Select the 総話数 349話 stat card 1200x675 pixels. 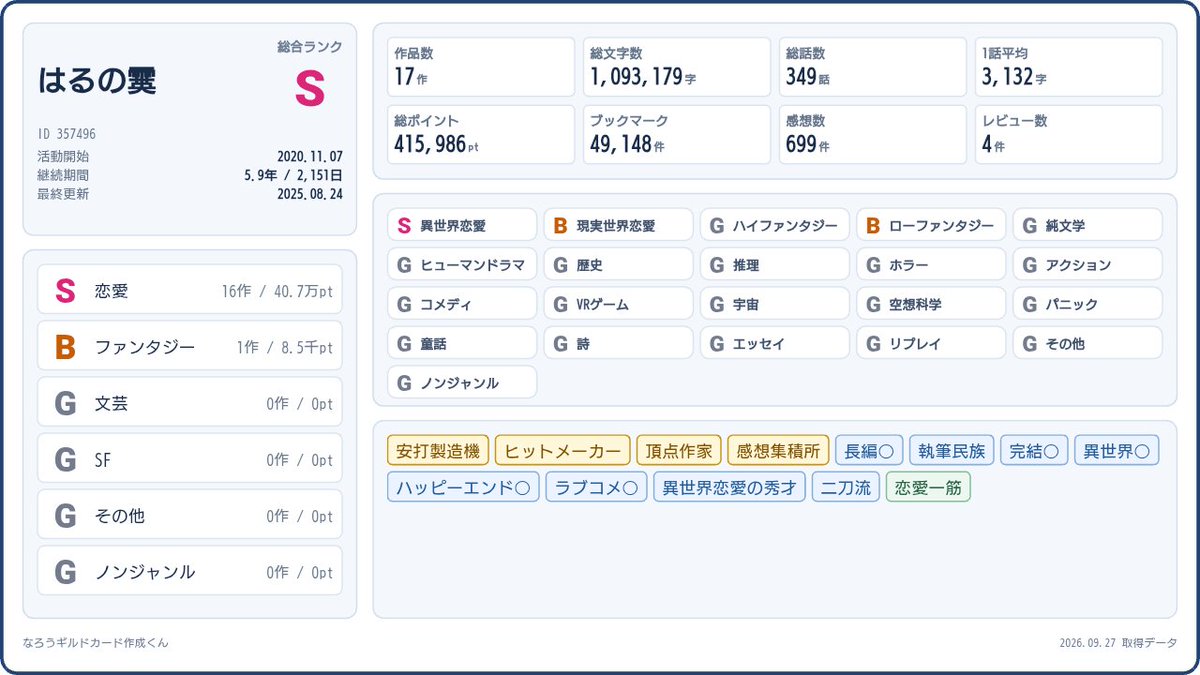(x=873, y=67)
